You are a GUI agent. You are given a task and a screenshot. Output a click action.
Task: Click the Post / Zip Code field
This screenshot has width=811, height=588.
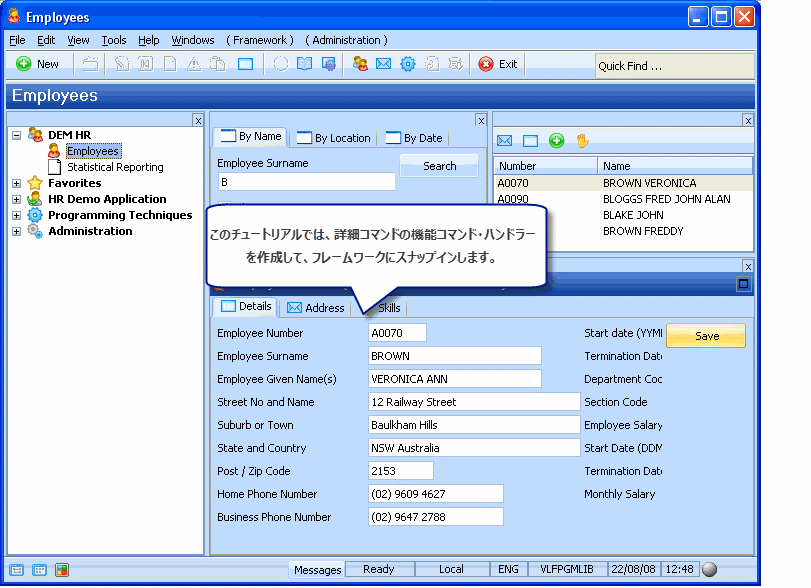pos(400,471)
